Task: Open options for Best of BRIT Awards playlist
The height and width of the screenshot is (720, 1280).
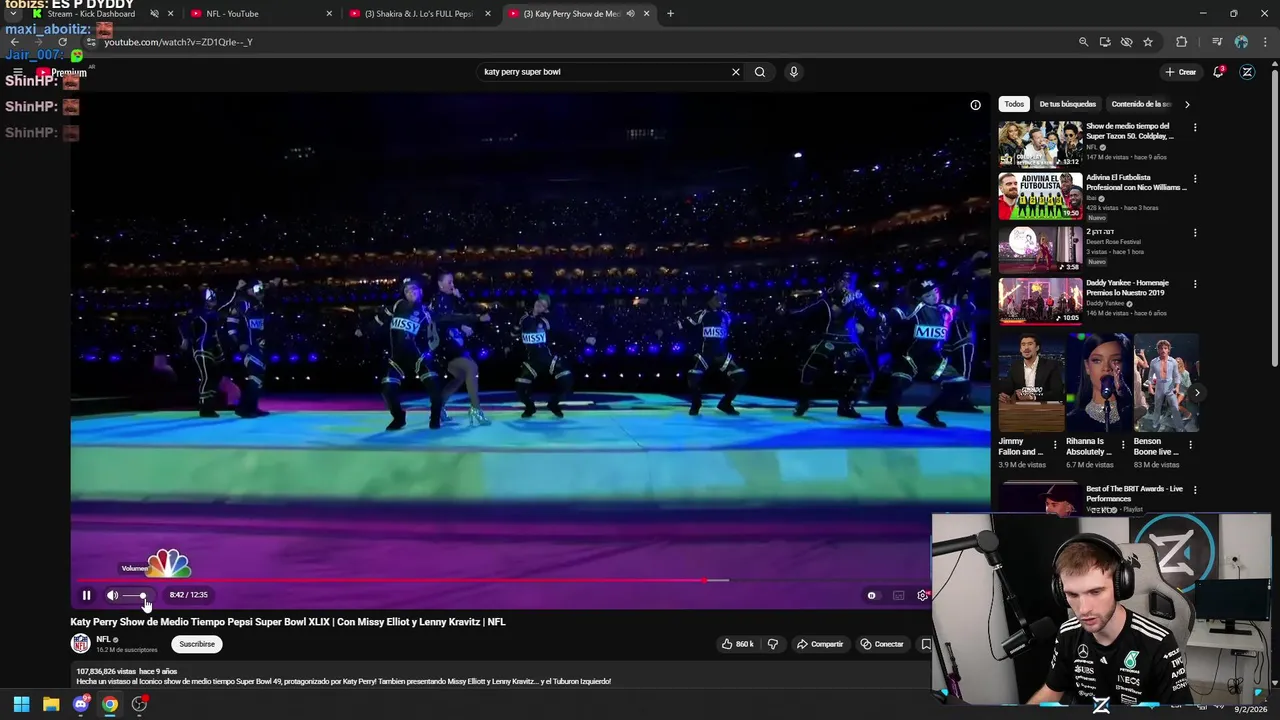Action: [x=1194, y=490]
